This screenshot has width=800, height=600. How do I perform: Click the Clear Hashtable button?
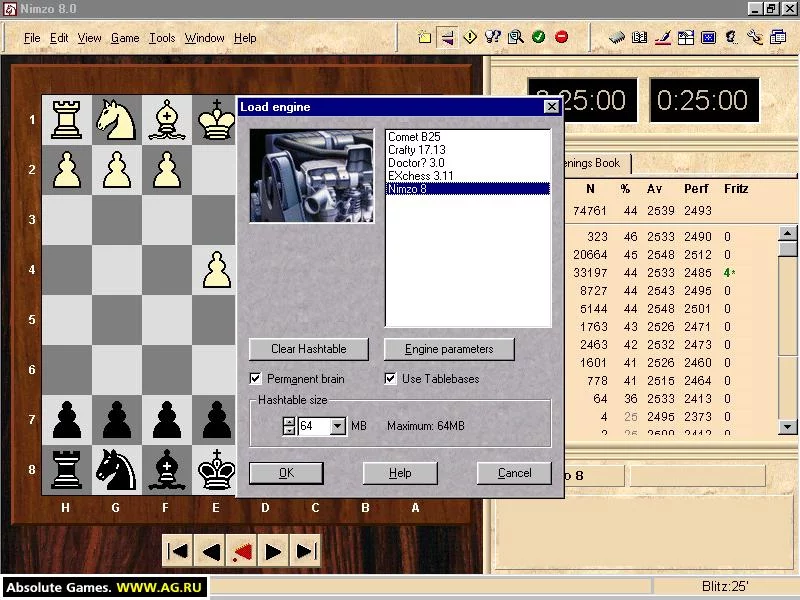pos(309,349)
